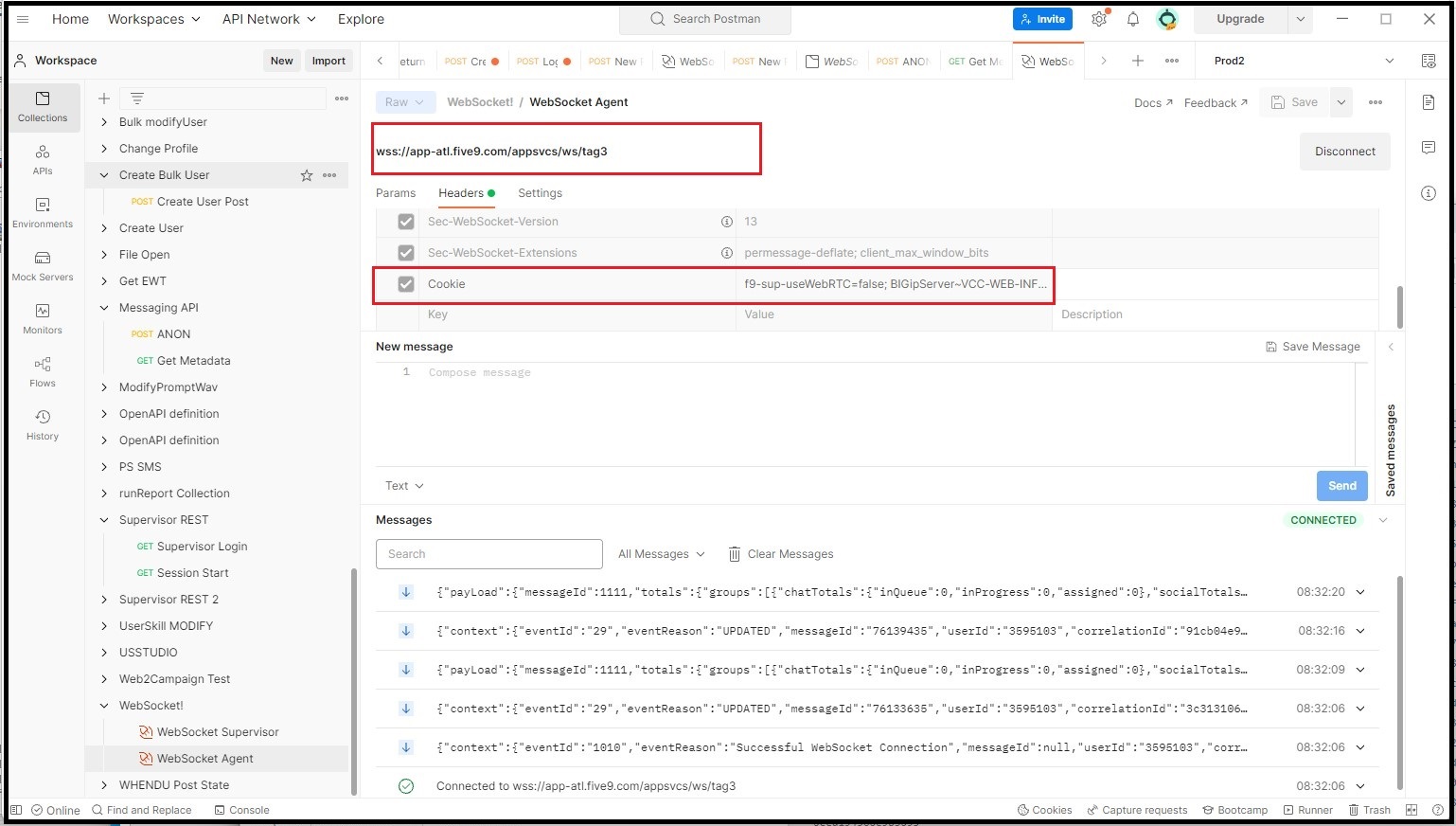Open the All Messages filter dropdown

pos(662,554)
